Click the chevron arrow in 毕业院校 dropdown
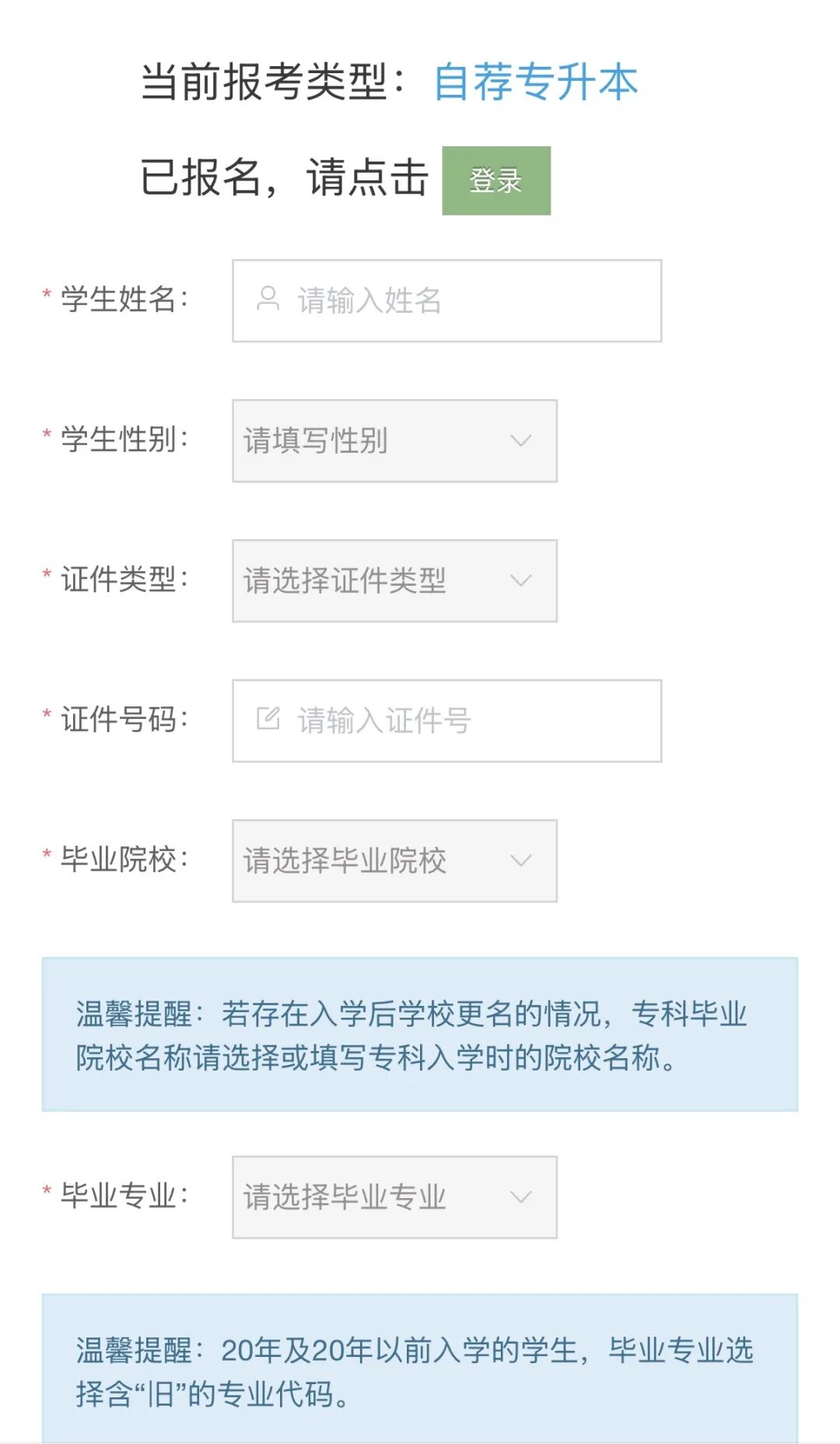Image resolution: width=840 pixels, height=1444 pixels. coord(520,860)
